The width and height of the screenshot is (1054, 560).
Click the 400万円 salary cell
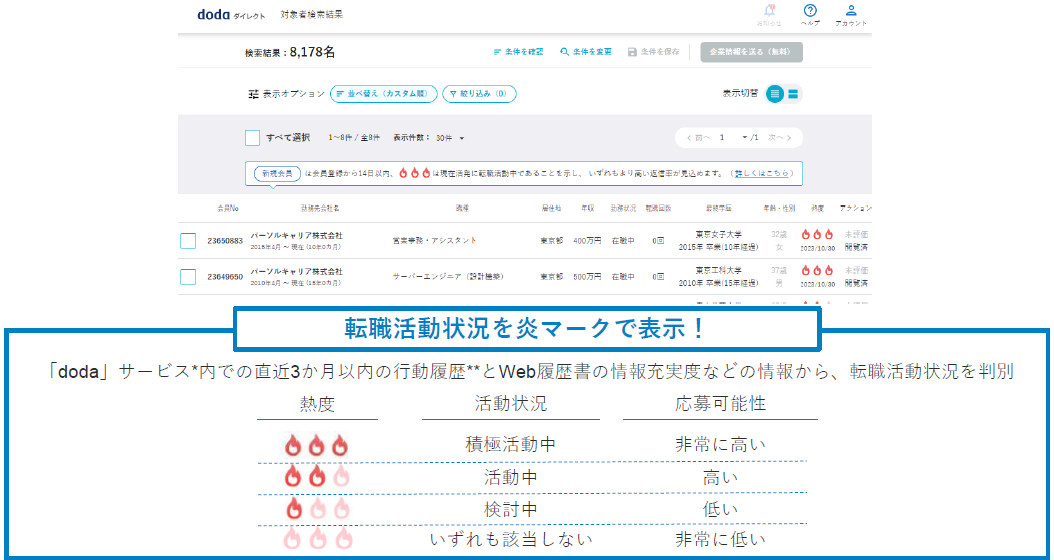(x=587, y=241)
